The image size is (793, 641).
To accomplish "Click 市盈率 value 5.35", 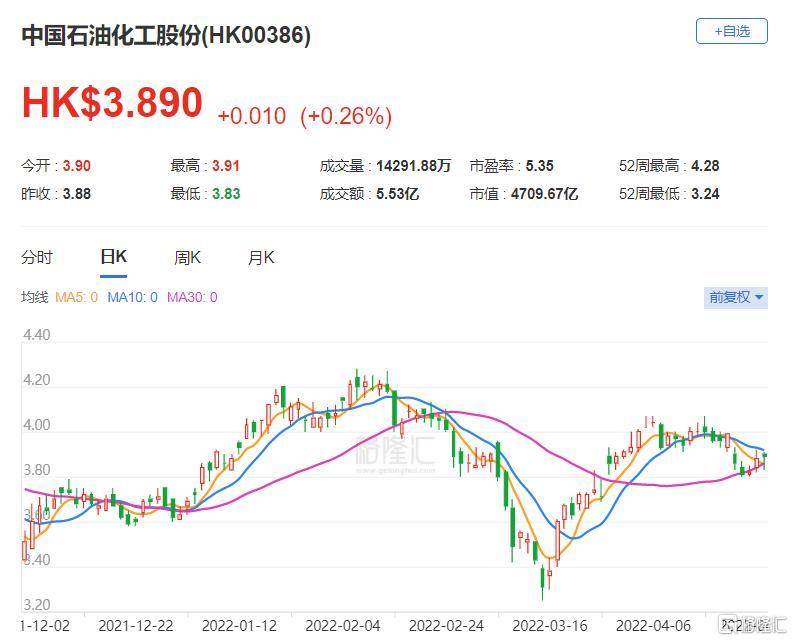I will [540, 166].
